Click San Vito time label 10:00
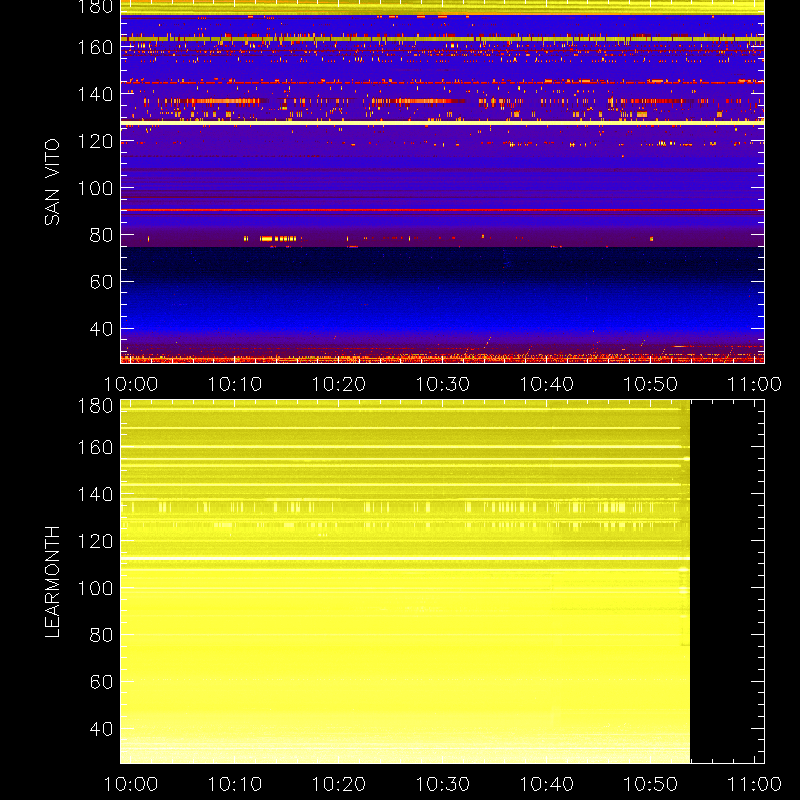The image size is (800, 800). (x=131, y=384)
